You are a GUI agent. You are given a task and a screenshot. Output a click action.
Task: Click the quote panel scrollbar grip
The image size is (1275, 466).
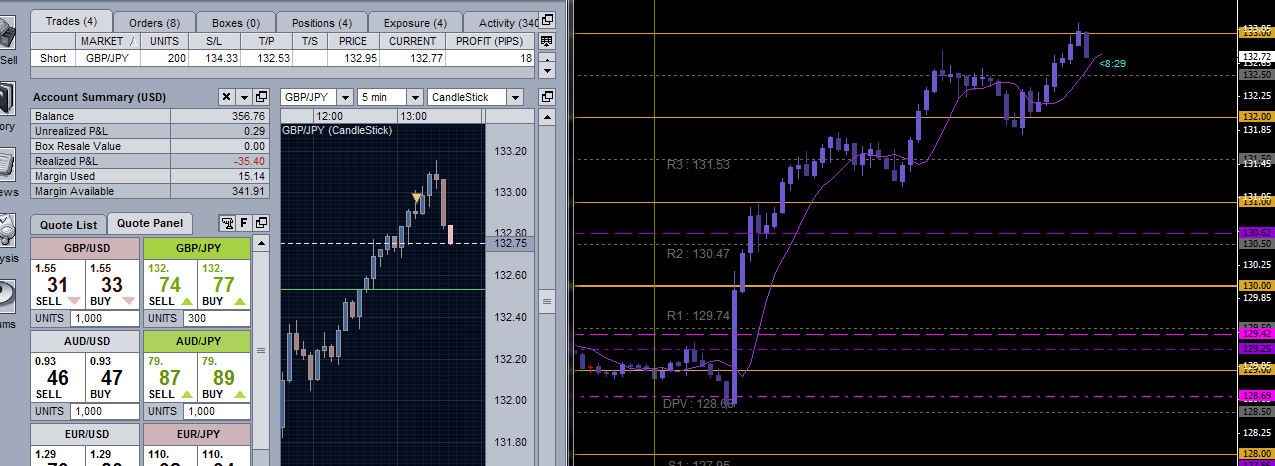[262, 350]
